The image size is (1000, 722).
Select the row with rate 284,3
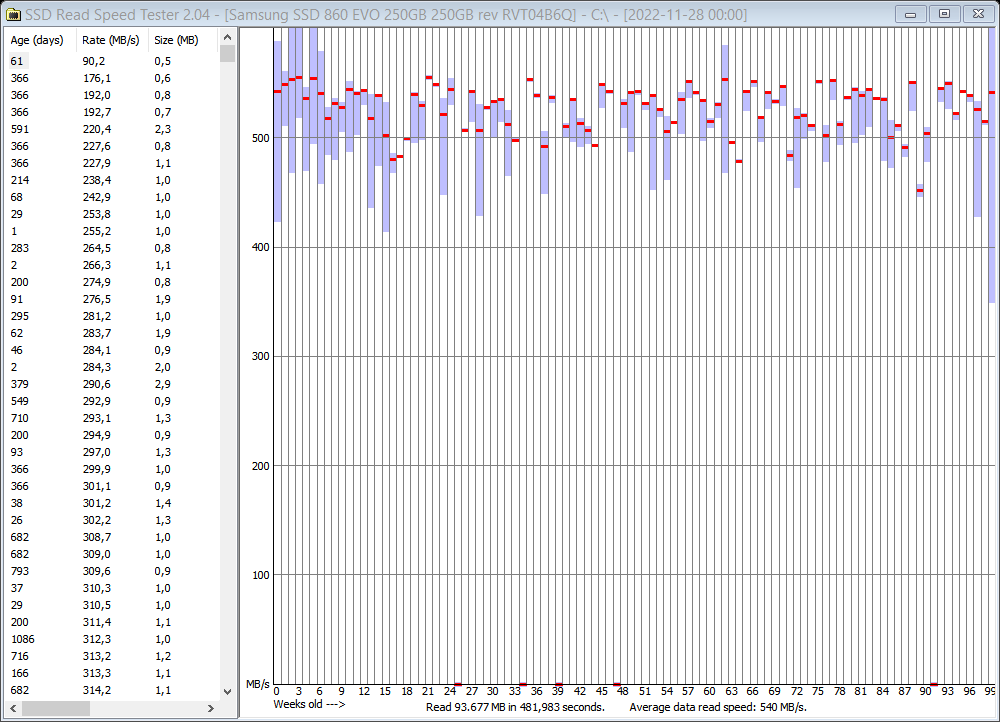click(112, 367)
